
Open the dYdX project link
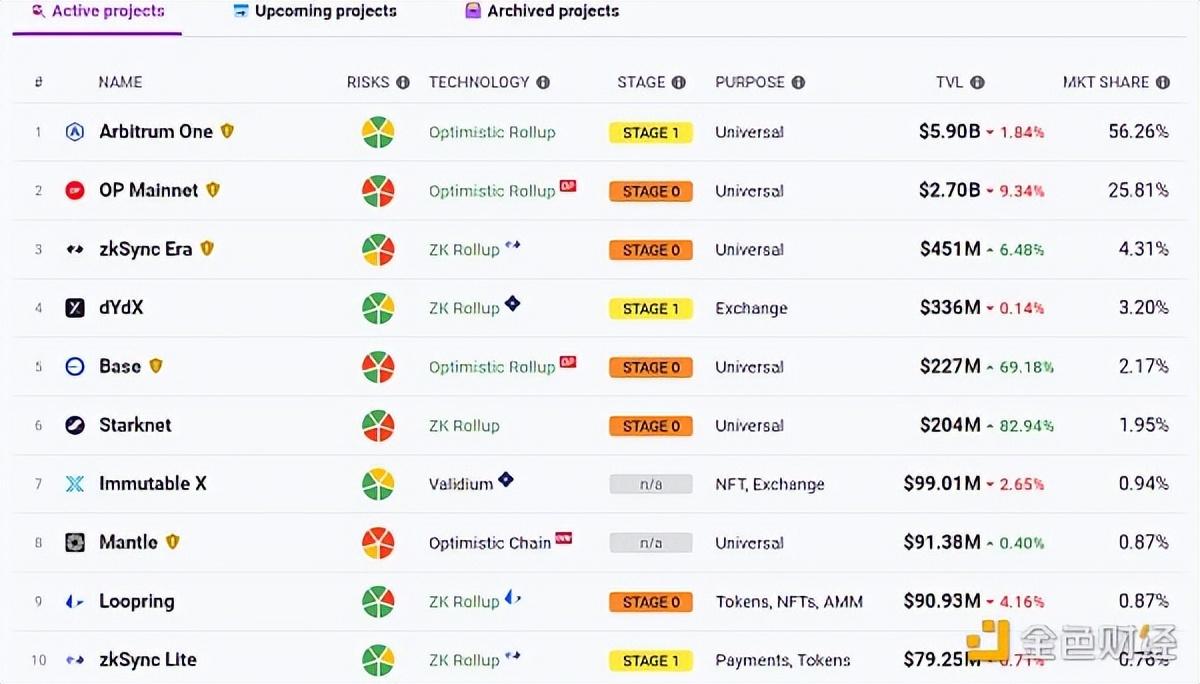tap(121, 308)
